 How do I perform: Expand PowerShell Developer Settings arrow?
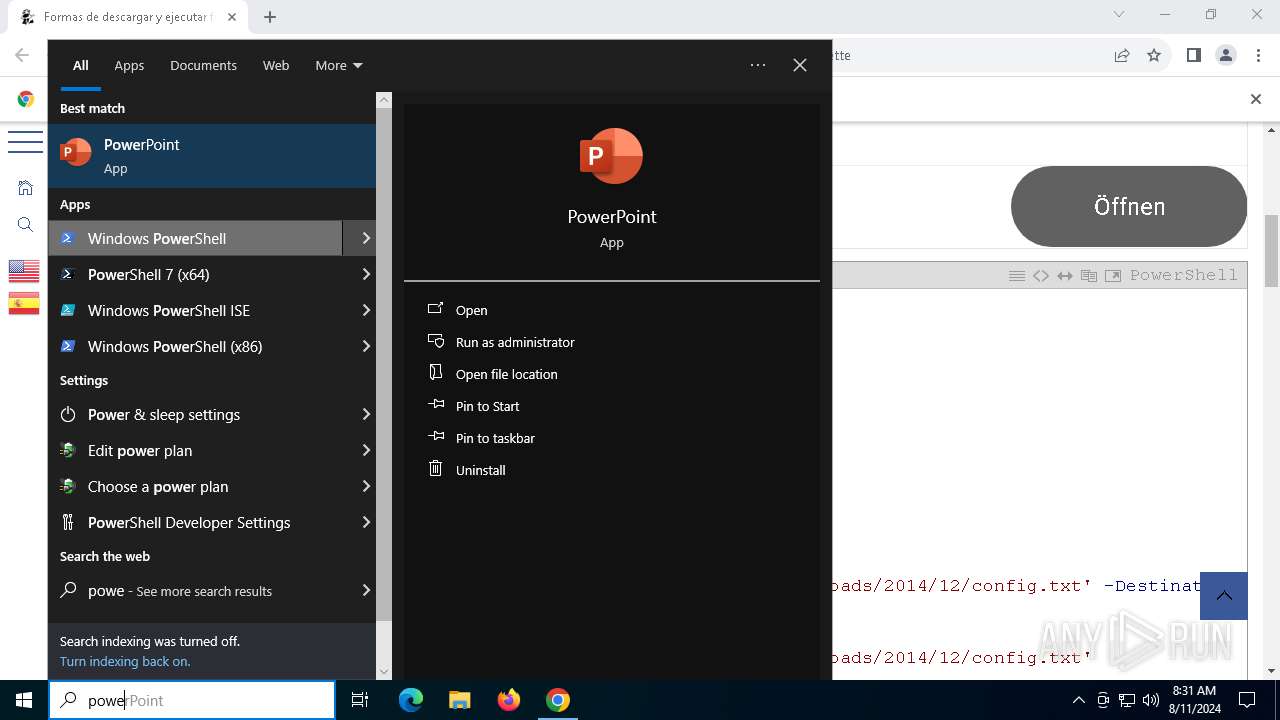click(366, 522)
